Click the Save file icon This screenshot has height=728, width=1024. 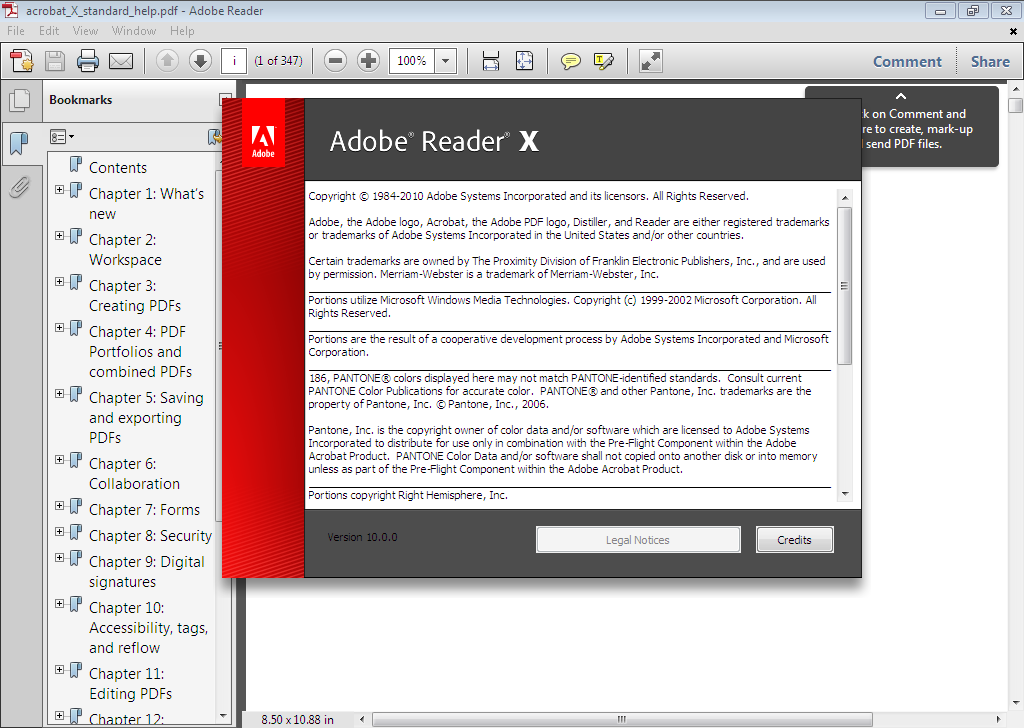click(x=53, y=61)
